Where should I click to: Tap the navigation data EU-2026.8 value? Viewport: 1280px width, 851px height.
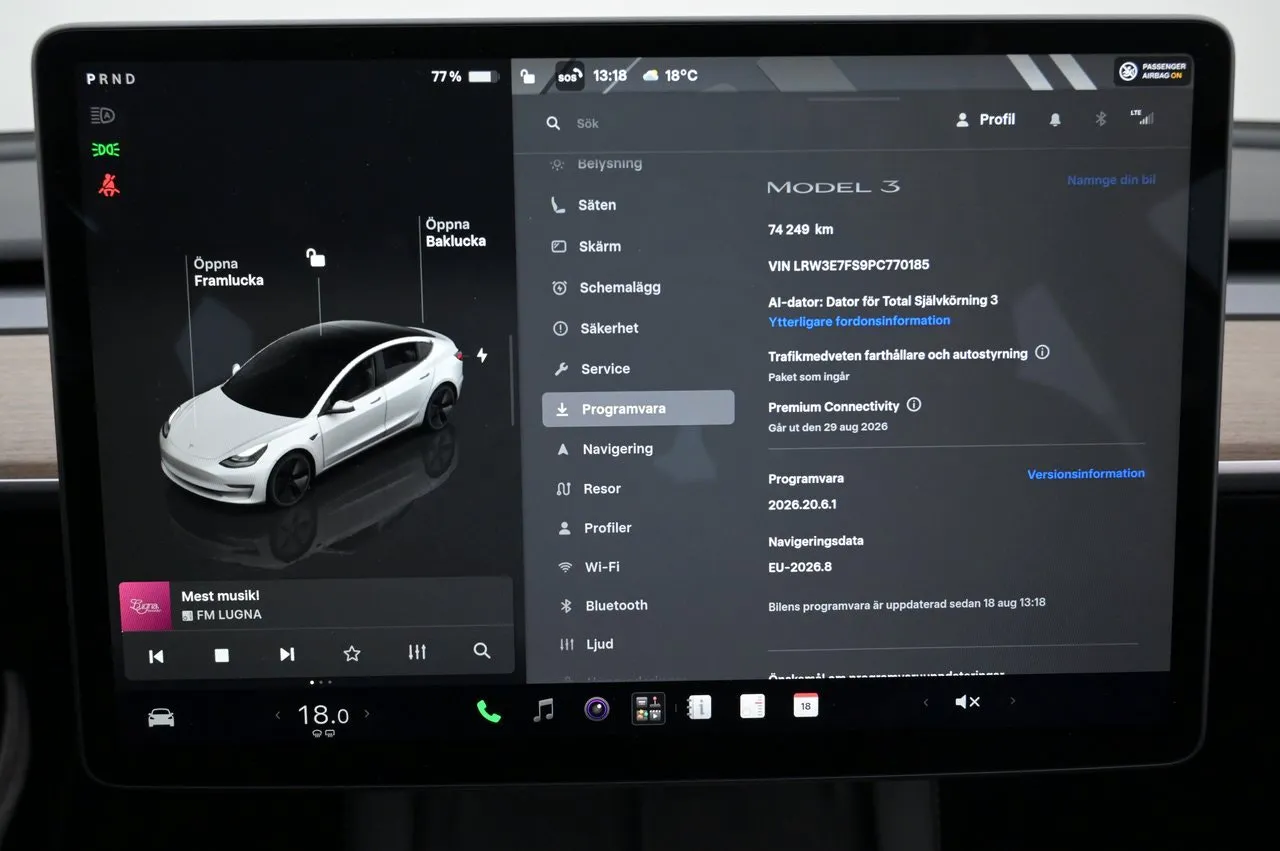point(800,567)
